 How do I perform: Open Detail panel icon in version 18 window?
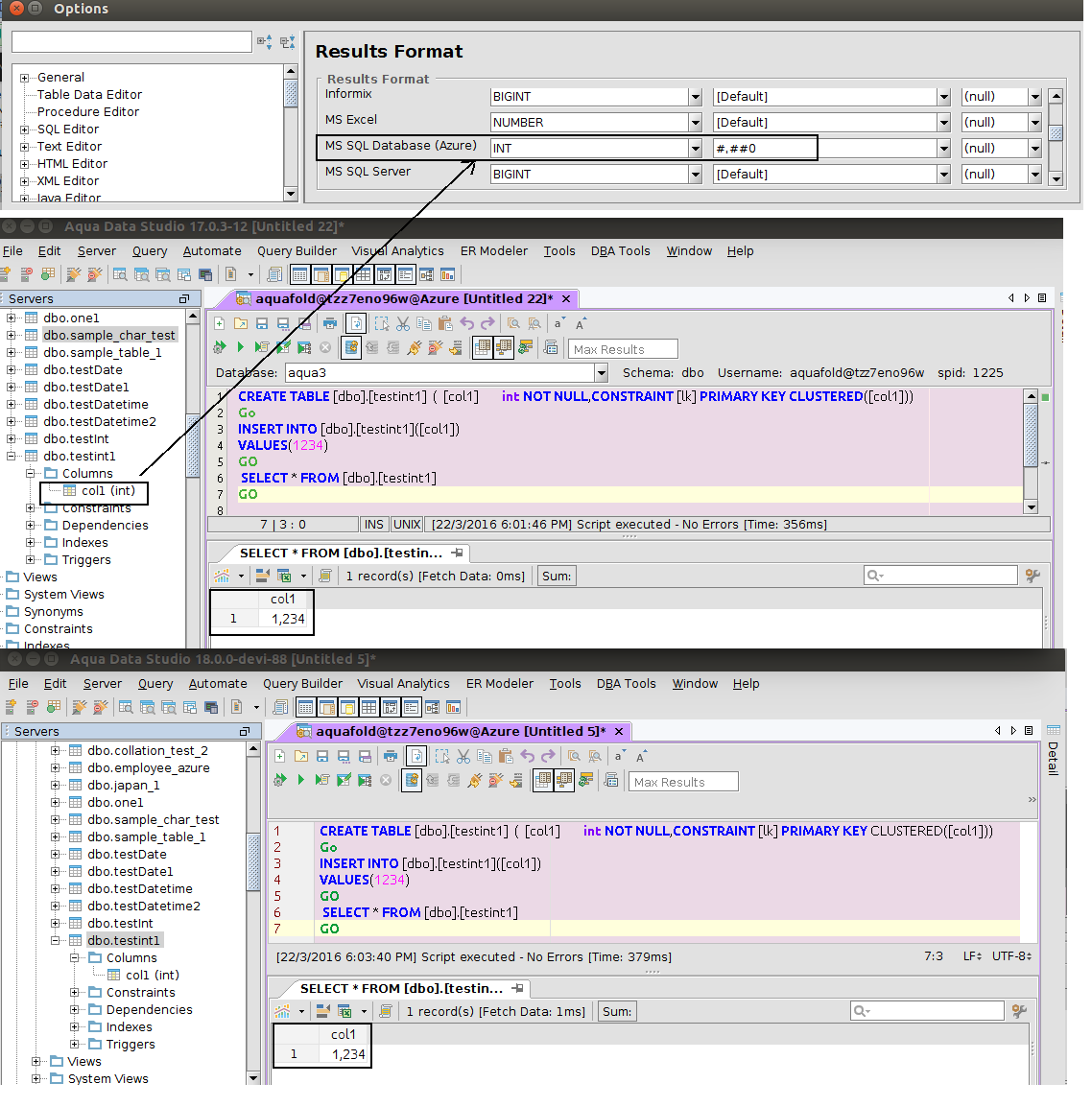coord(1054,731)
